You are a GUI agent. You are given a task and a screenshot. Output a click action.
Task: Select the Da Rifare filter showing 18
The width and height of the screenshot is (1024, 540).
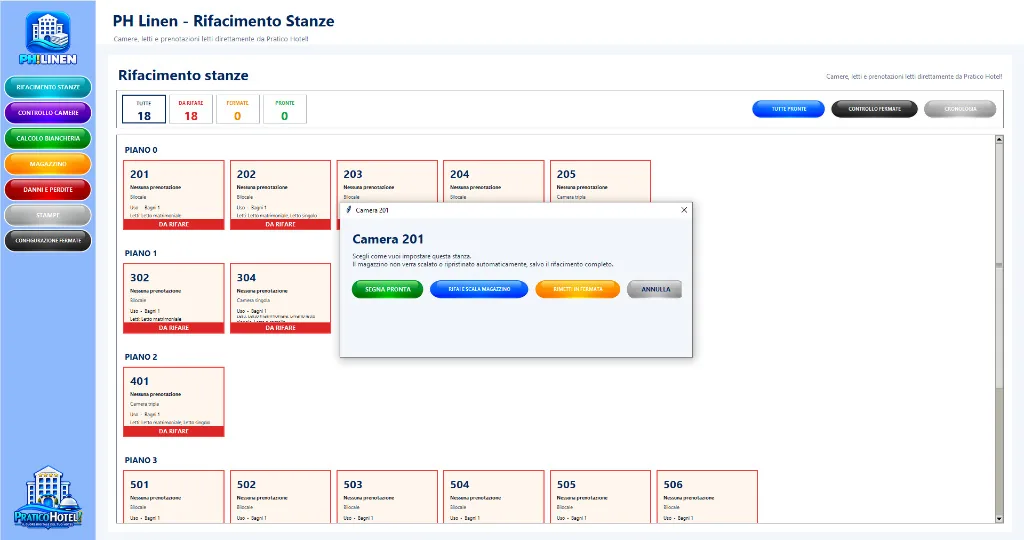tap(191, 109)
